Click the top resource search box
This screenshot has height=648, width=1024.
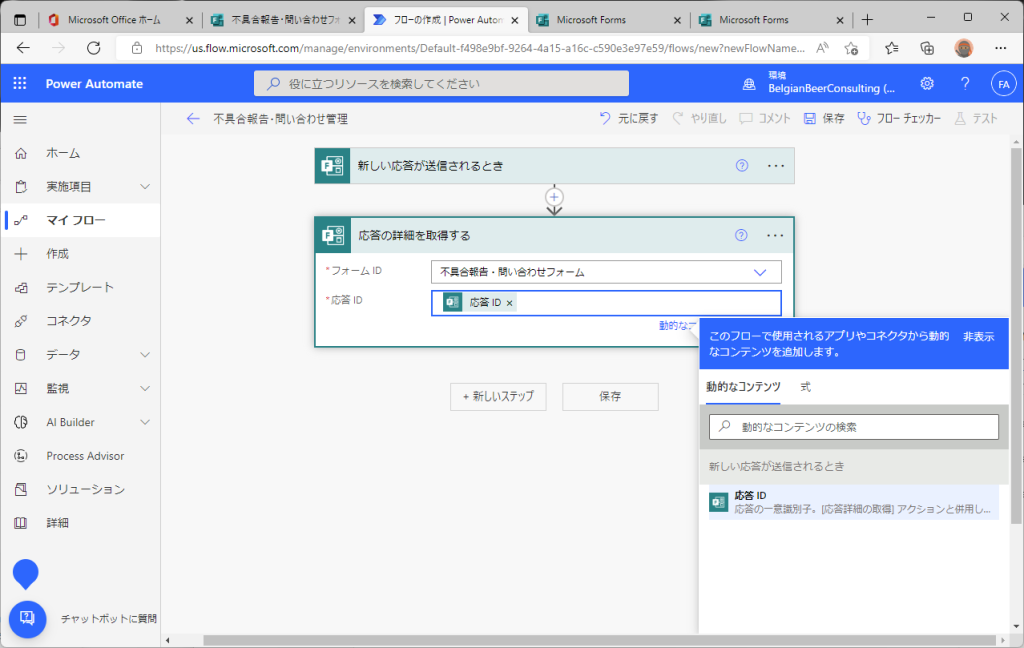pyautogui.click(x=441, y=84)
